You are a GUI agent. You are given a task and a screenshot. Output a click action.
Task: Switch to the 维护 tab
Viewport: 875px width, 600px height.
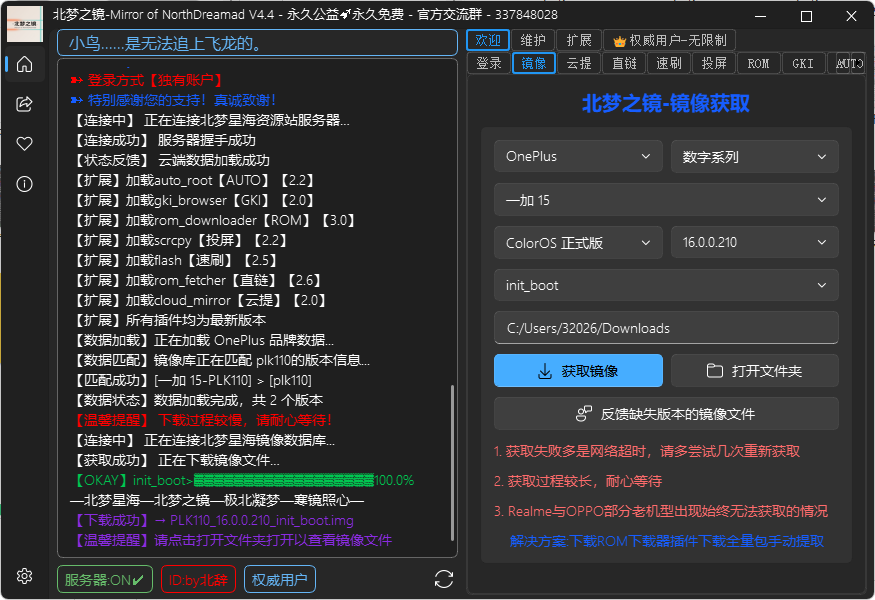536,40
